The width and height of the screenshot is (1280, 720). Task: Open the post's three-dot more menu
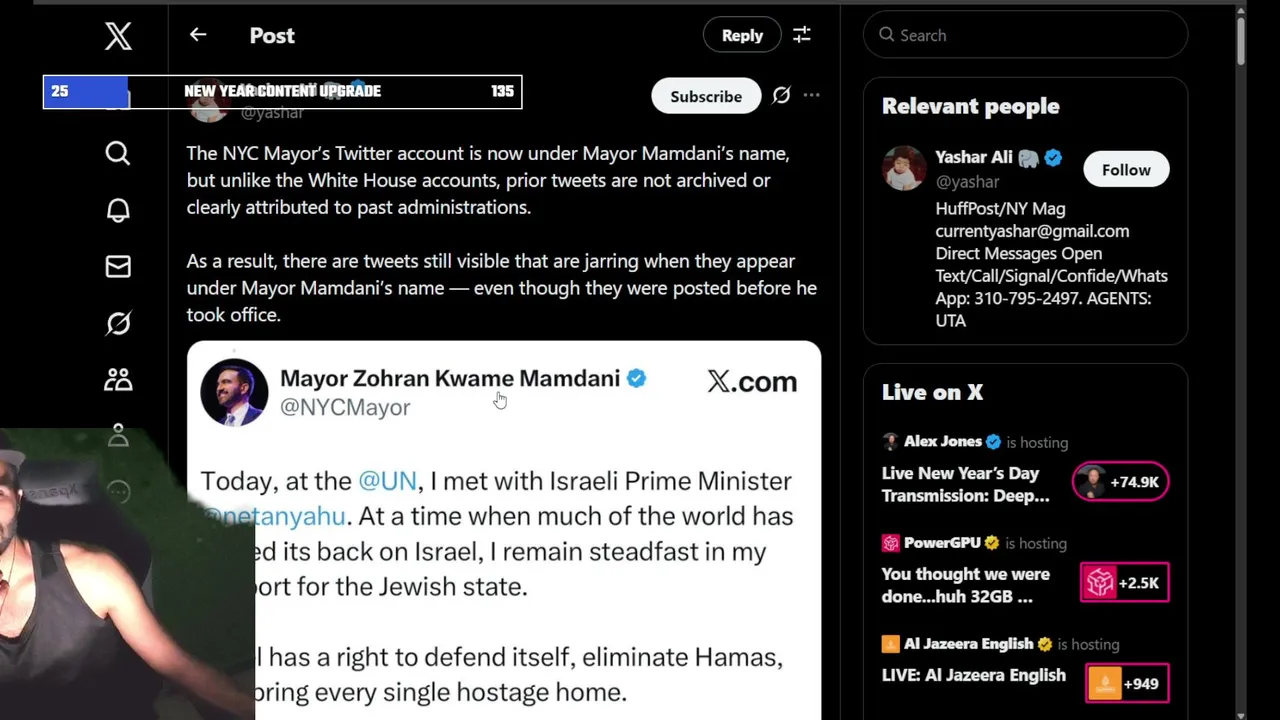[x=812, y=96]
